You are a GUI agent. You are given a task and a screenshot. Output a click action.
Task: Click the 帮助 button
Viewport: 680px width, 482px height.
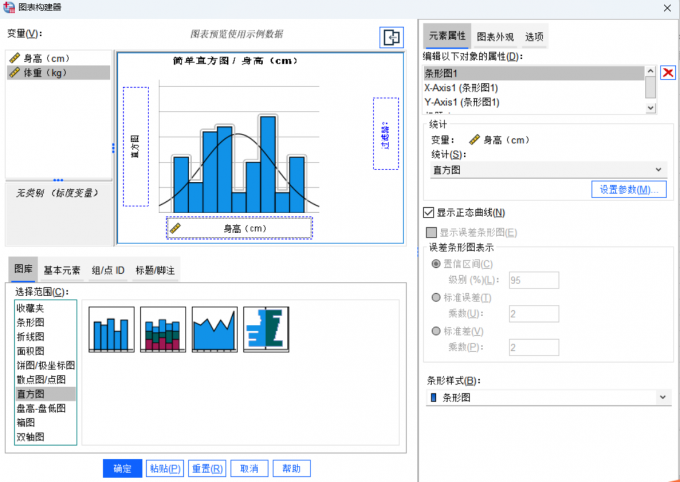tap(291, 469)
